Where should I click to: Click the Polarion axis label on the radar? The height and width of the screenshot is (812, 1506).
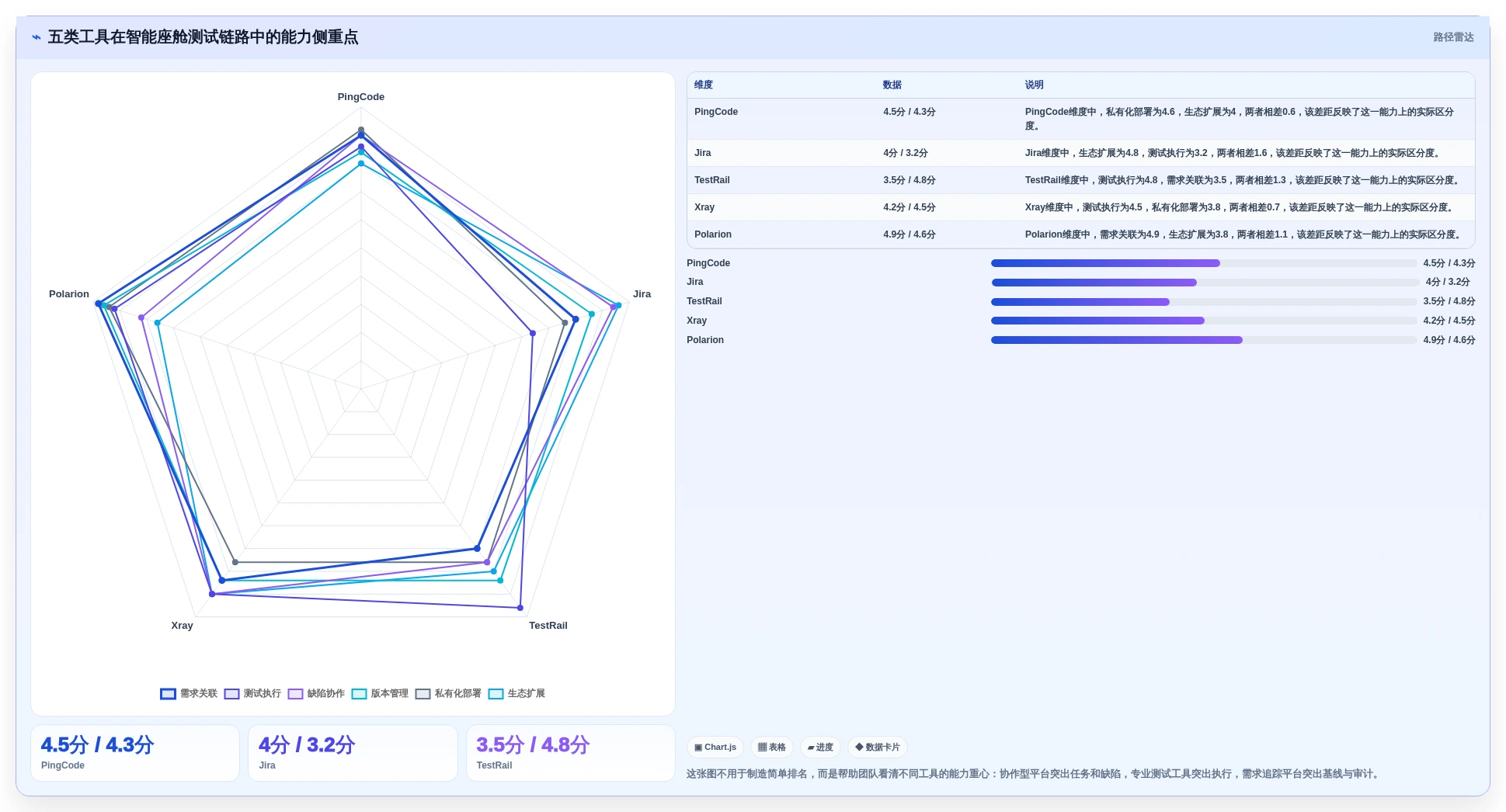coord(69,294)
